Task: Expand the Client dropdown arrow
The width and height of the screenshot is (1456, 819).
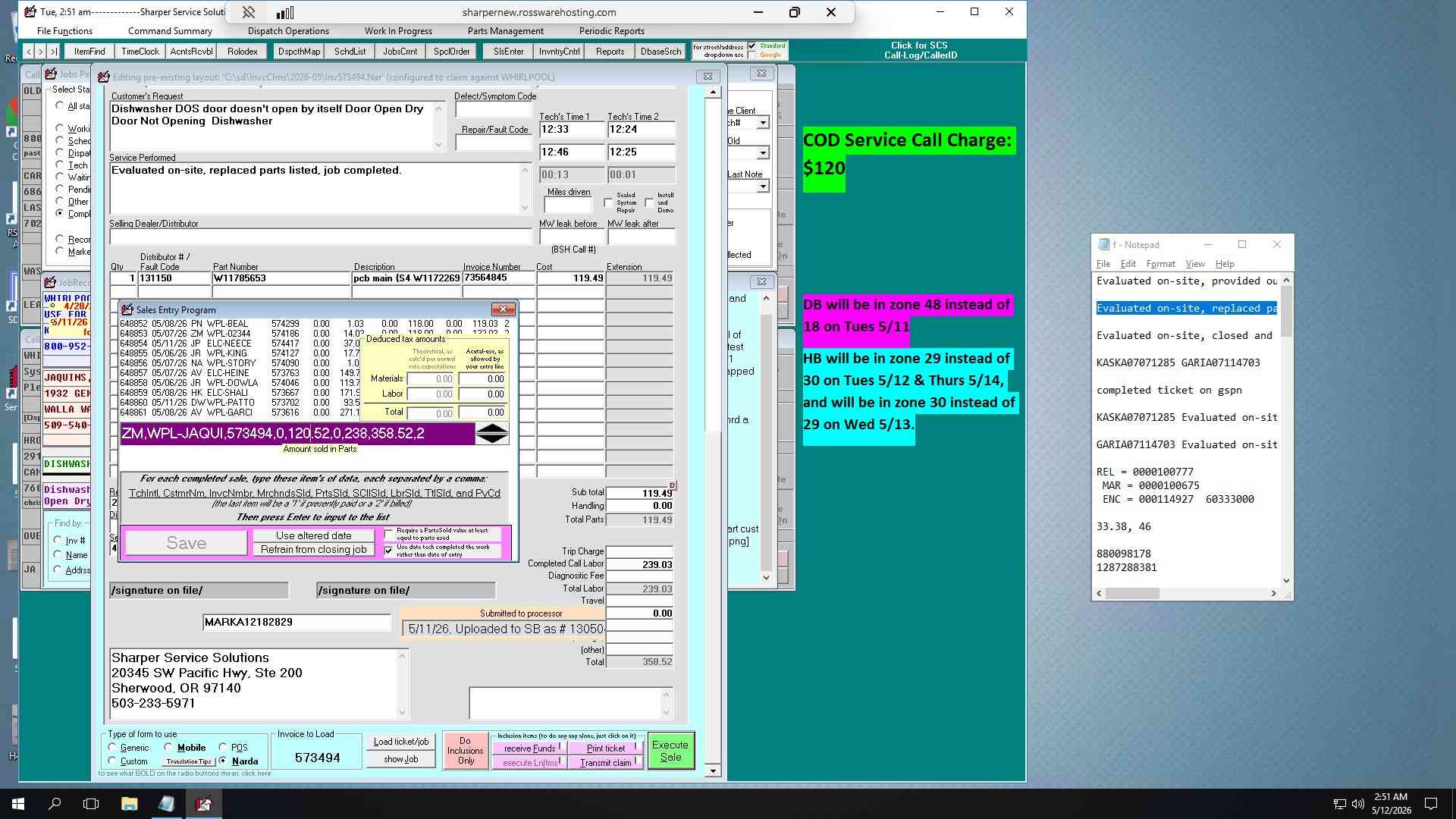Action: 763,123
